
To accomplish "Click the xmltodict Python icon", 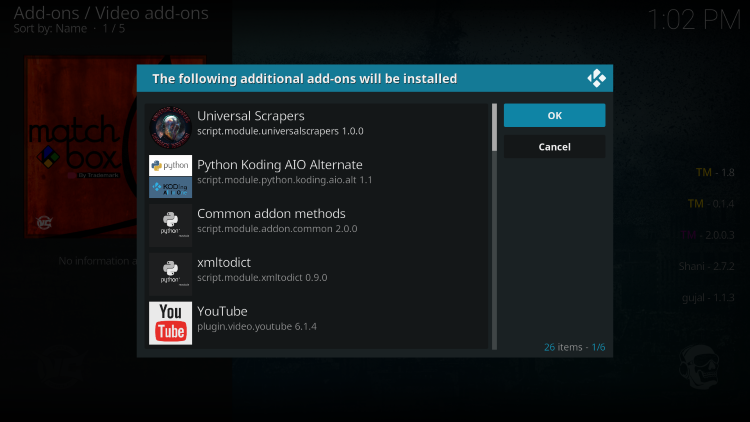I will 170,273.
